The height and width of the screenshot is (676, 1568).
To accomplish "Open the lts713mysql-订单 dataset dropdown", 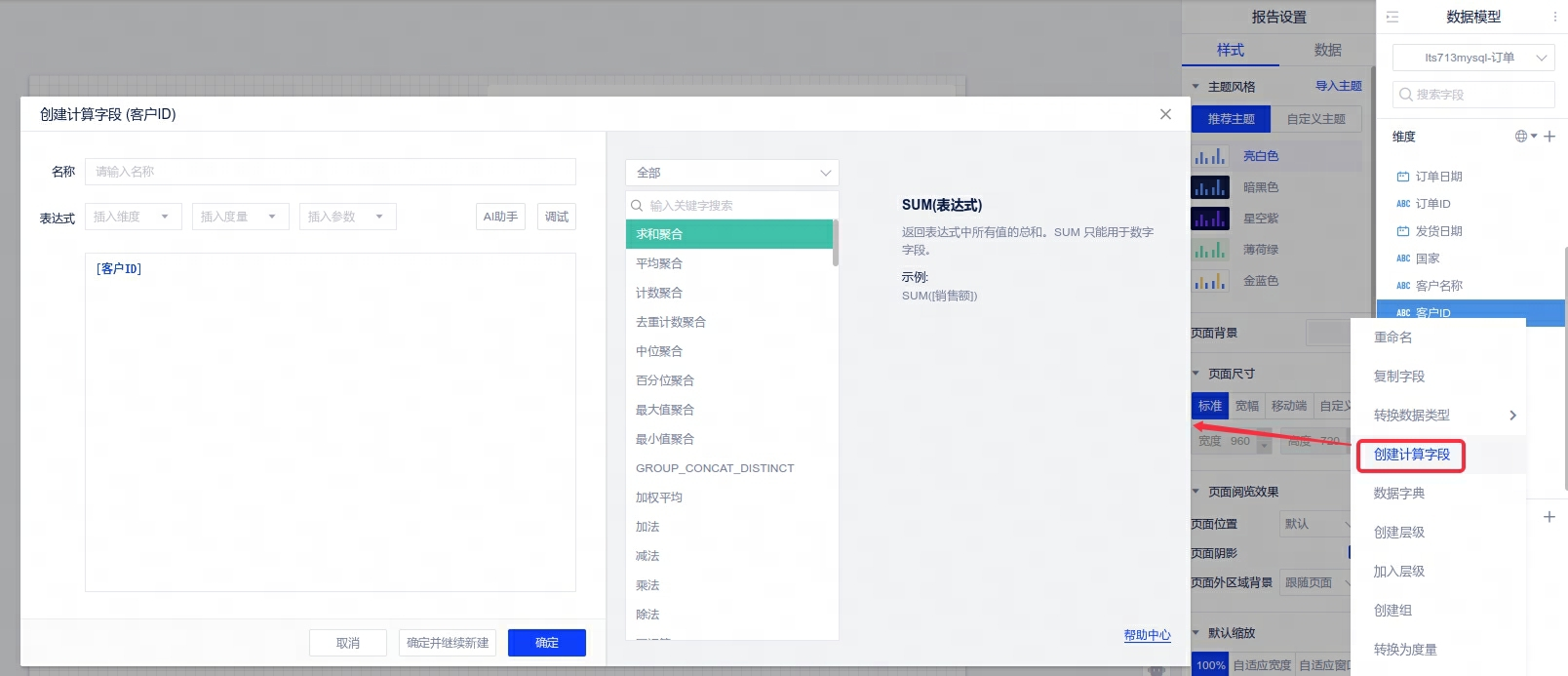I will [x=1472, y=58].
